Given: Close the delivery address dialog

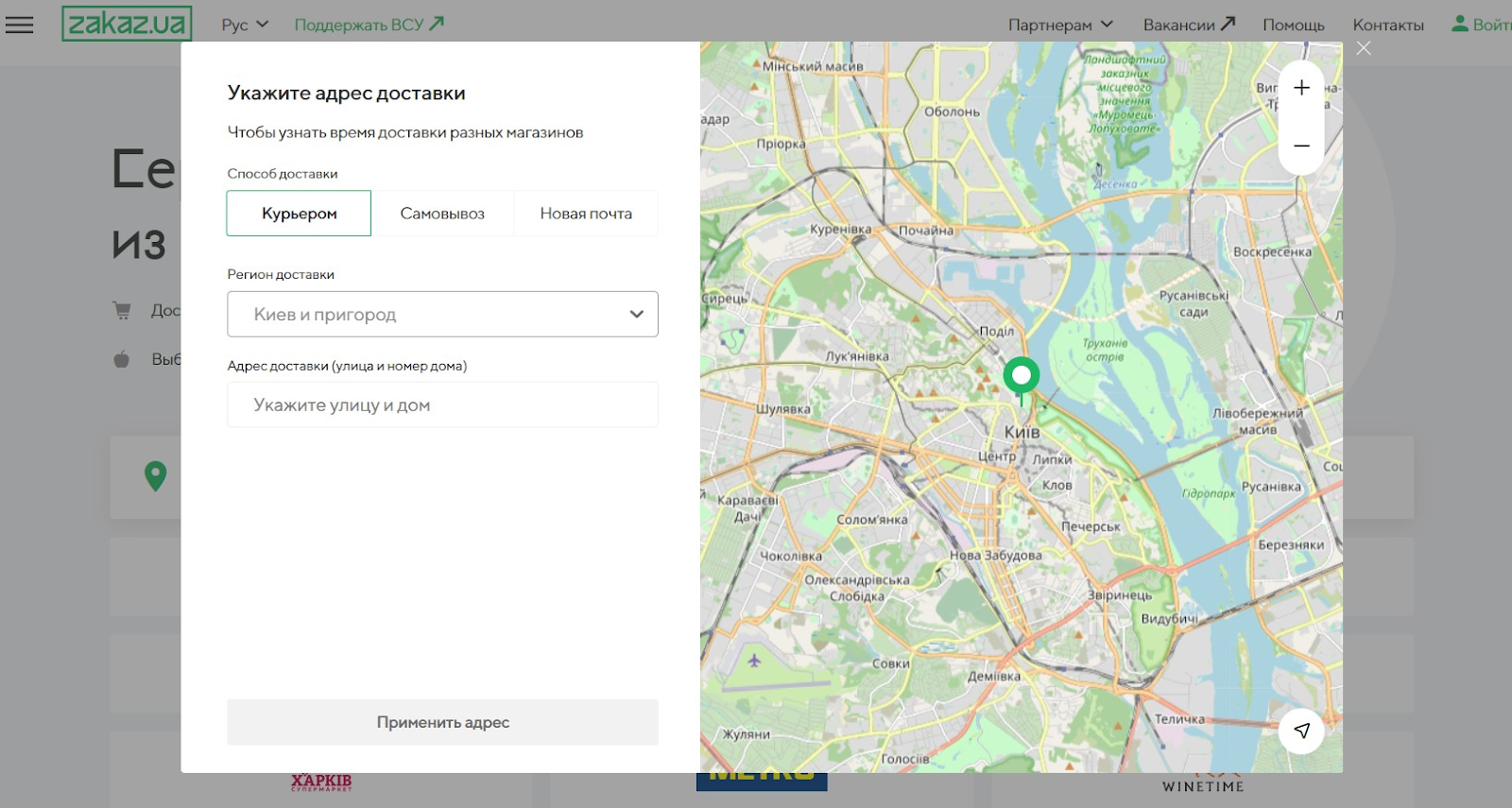Looking at the screenshot, I should (x=1363, y=48).
